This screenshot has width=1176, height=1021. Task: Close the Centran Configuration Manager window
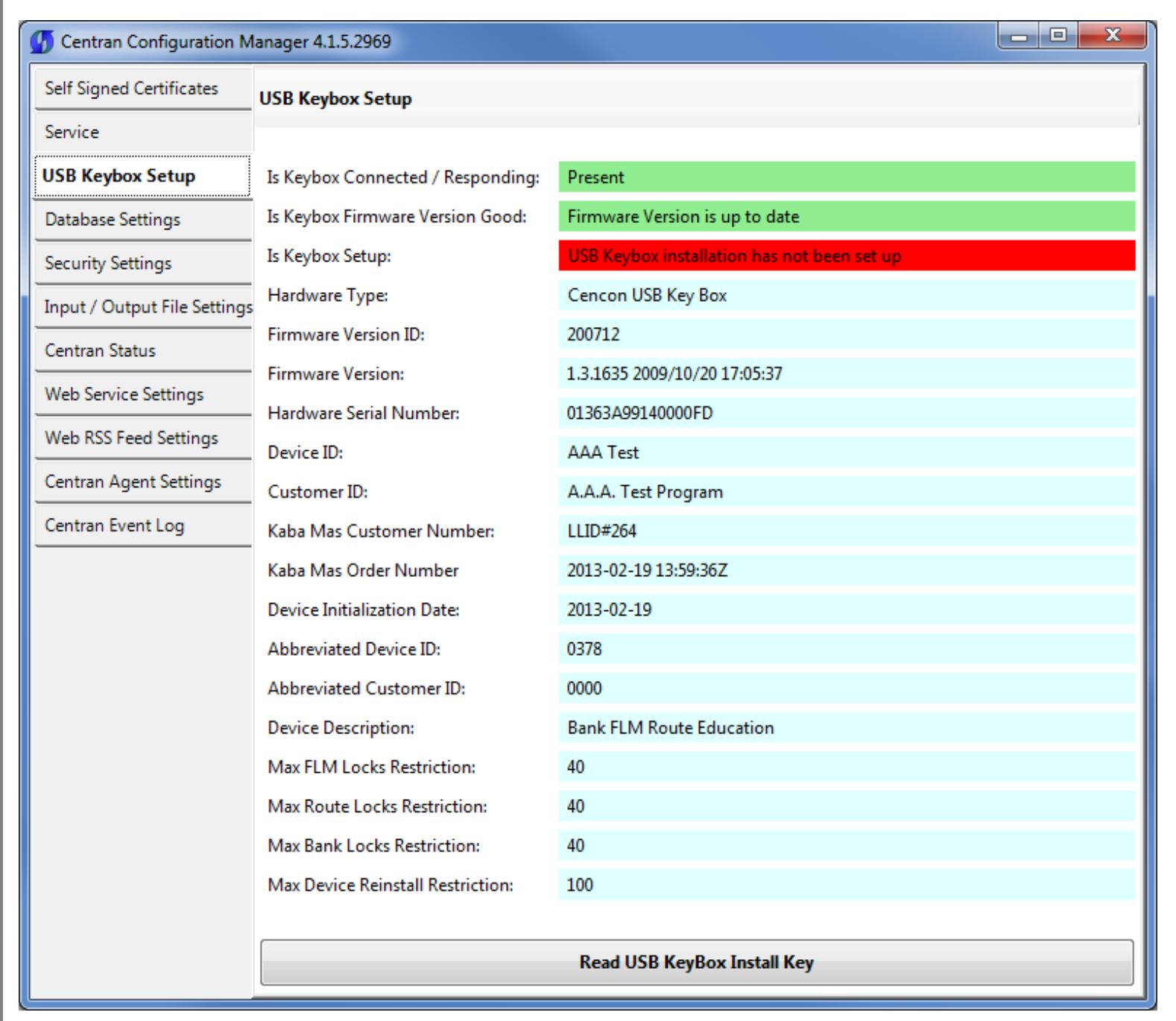[1112, 36]
